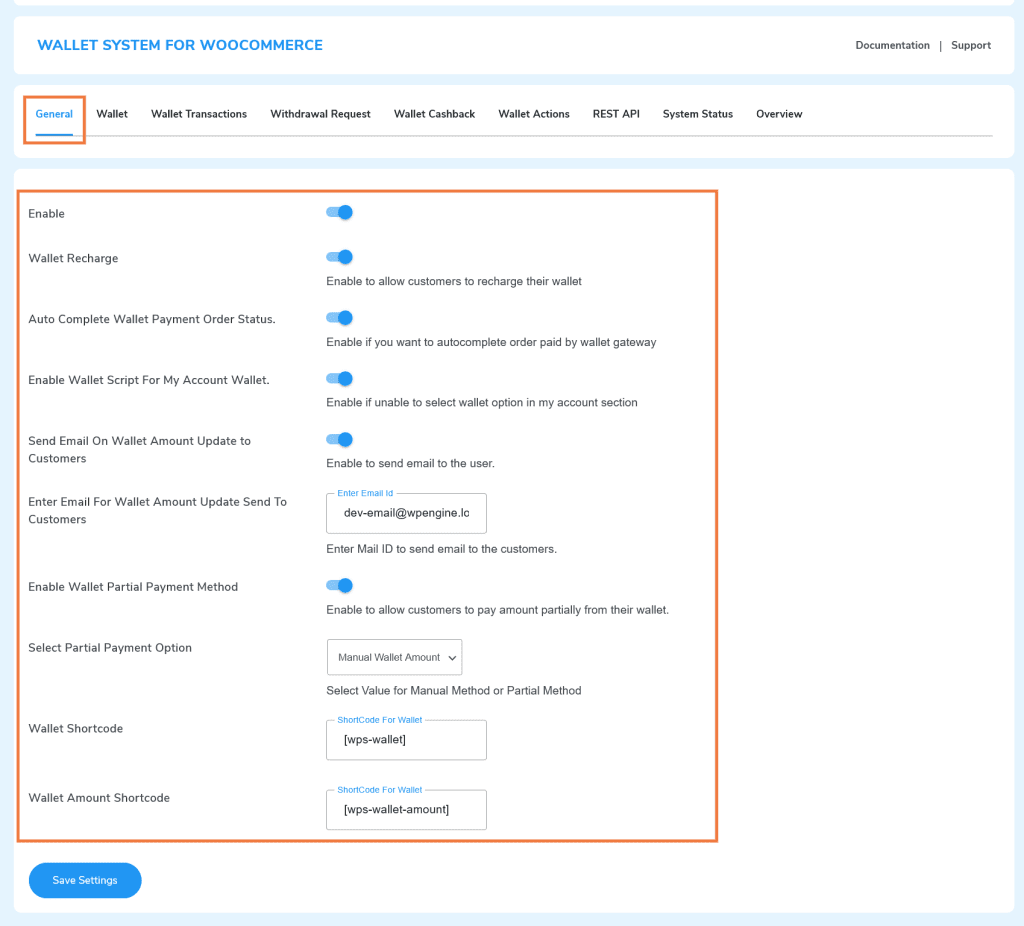View the Withdrawal Request tab
The image size is (1024, 926).
(x=320, y=114)
